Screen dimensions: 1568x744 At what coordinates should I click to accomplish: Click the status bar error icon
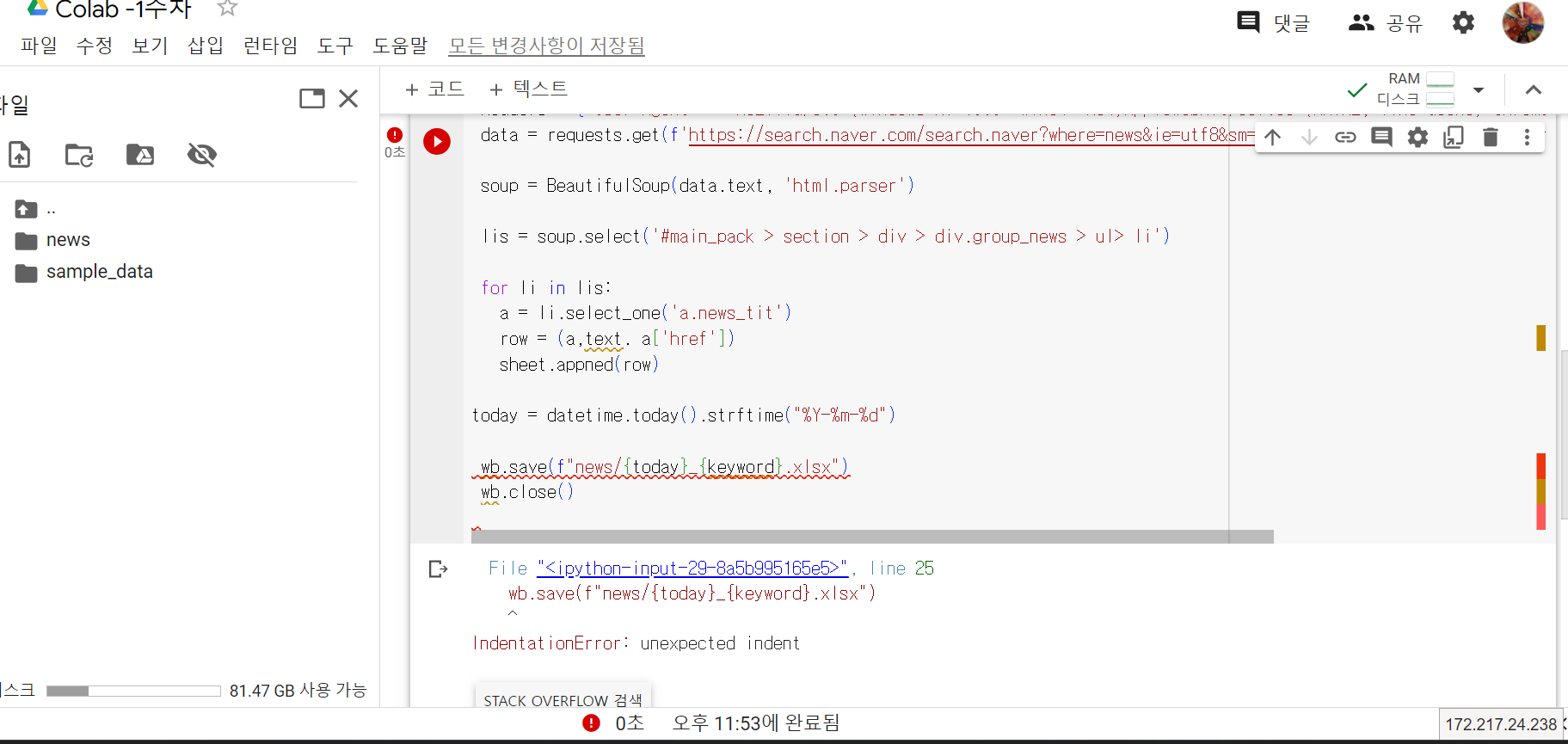tap(592, 723)
